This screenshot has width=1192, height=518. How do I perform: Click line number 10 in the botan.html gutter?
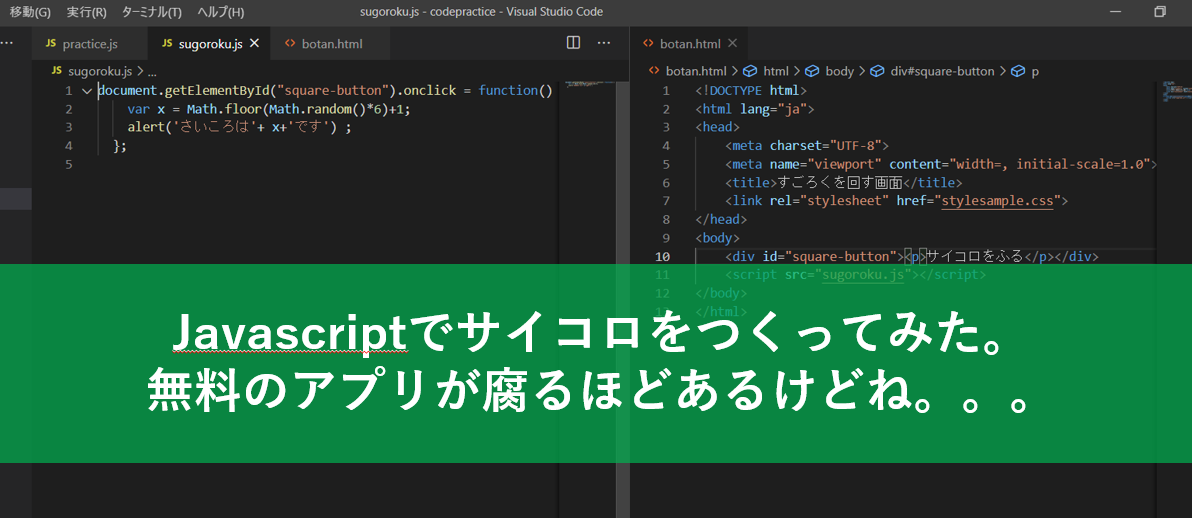tap(663, 256)
